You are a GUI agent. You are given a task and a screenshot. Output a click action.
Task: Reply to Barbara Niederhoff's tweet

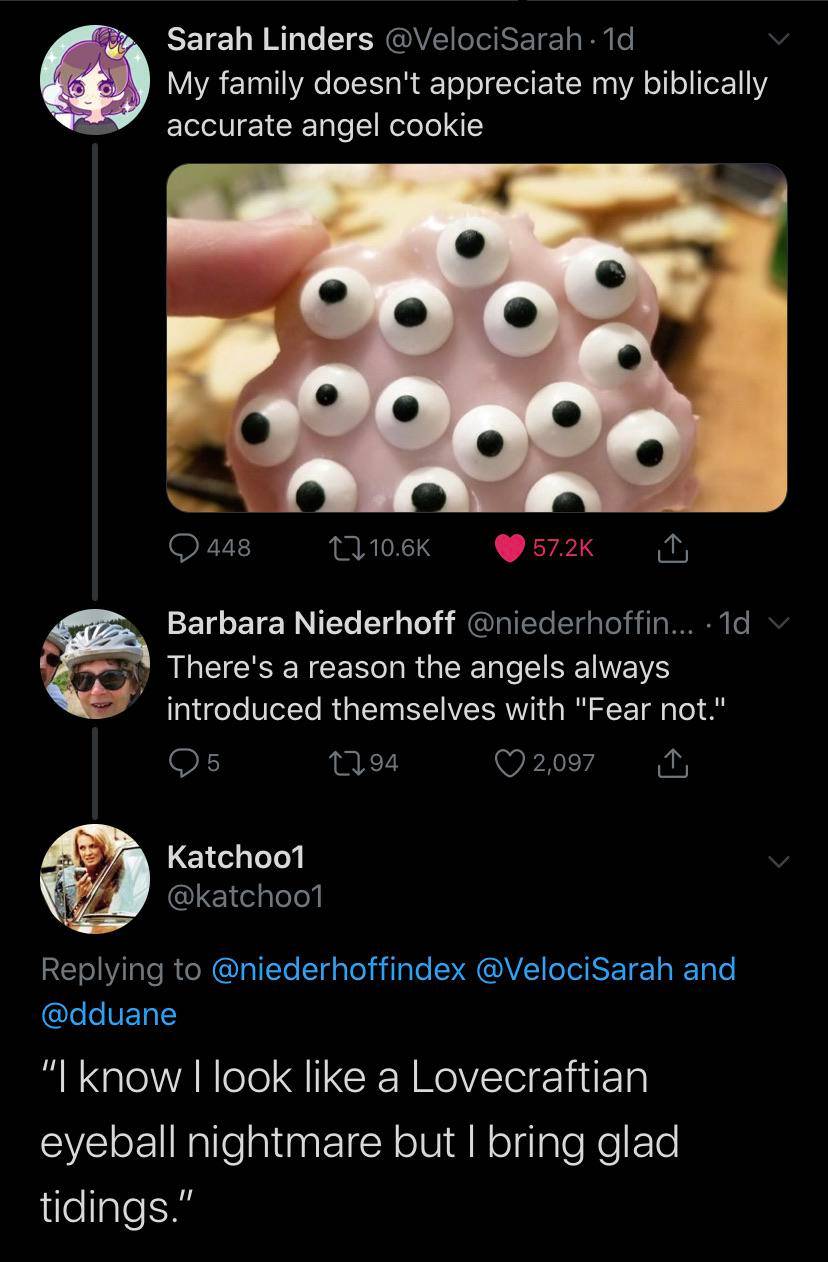coord(184,763)
